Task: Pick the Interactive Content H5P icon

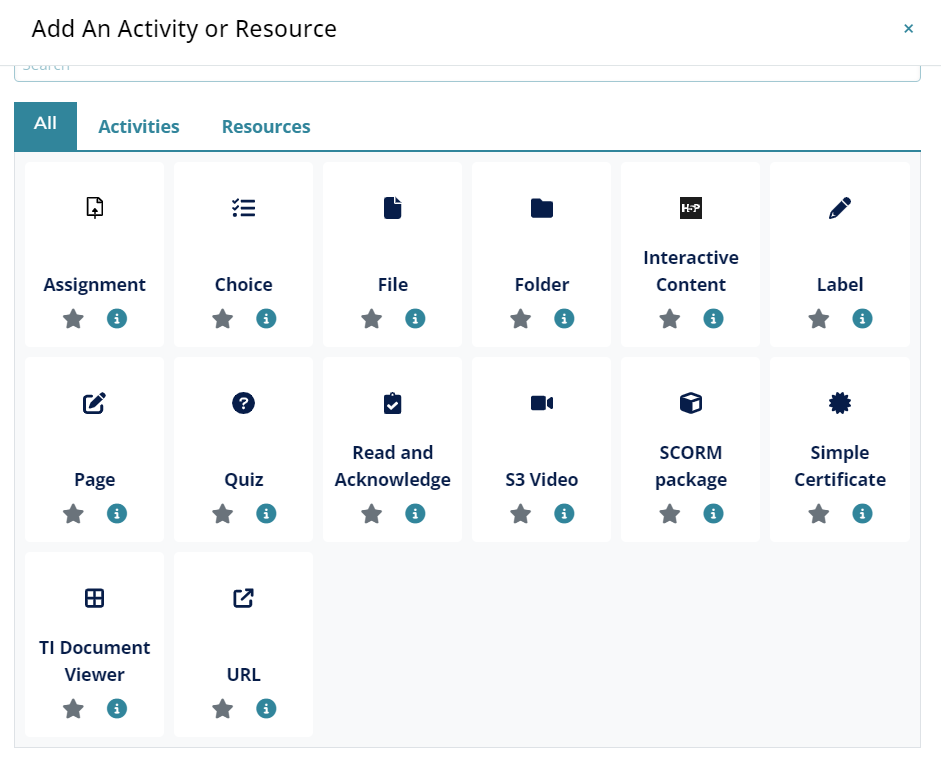Action: click(691, 208)
